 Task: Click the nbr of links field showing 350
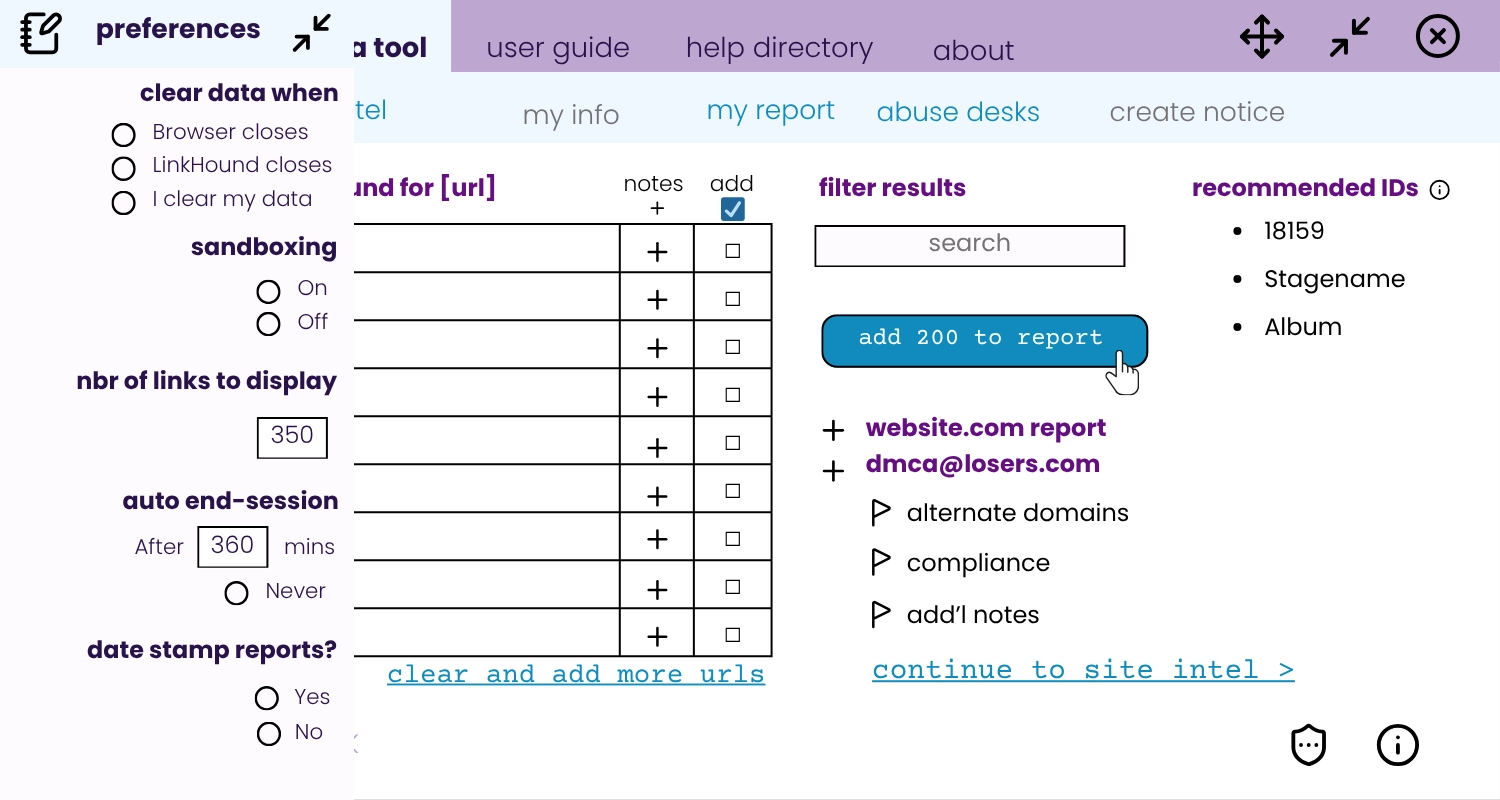tap(292, 438)
